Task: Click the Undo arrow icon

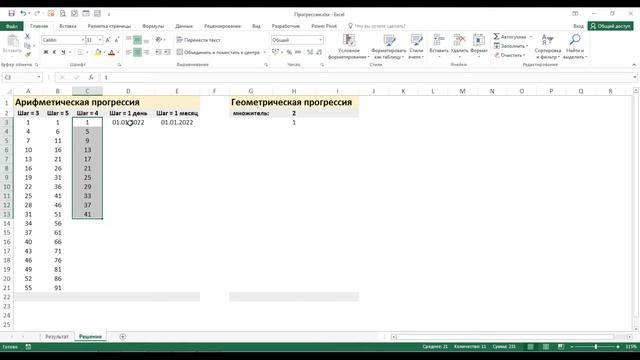Action: (x=23, y=13)
